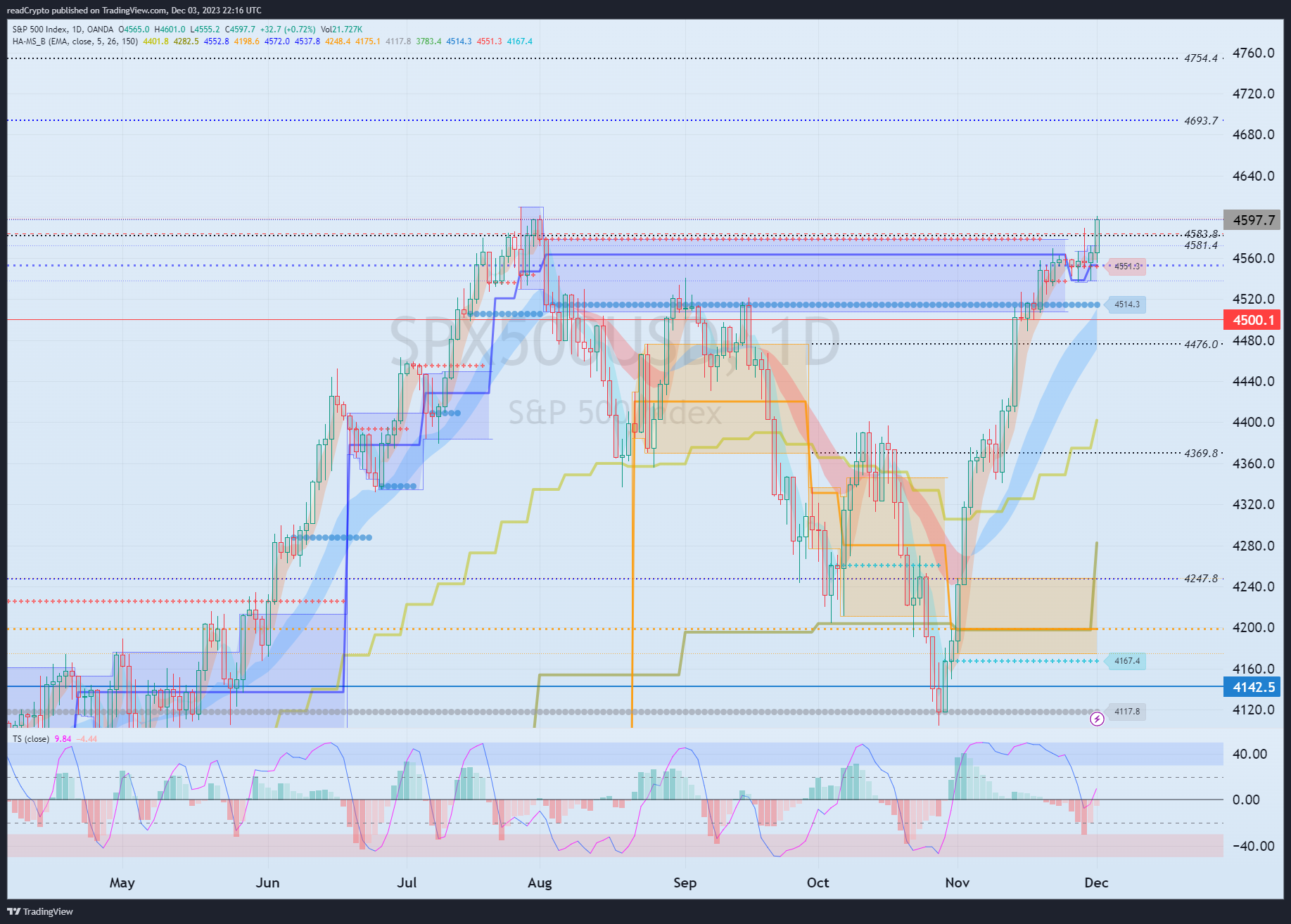The width and height of the screenshot is (1291, 924).
Task: Click the Jul label on the time axis
Action: [407, 883]
